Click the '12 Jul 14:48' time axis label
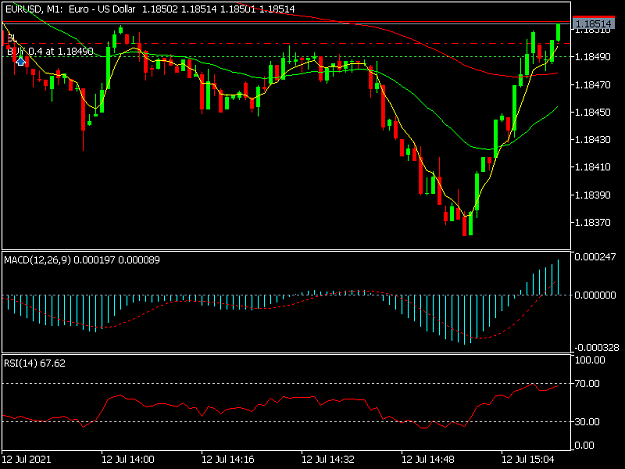 428,459
